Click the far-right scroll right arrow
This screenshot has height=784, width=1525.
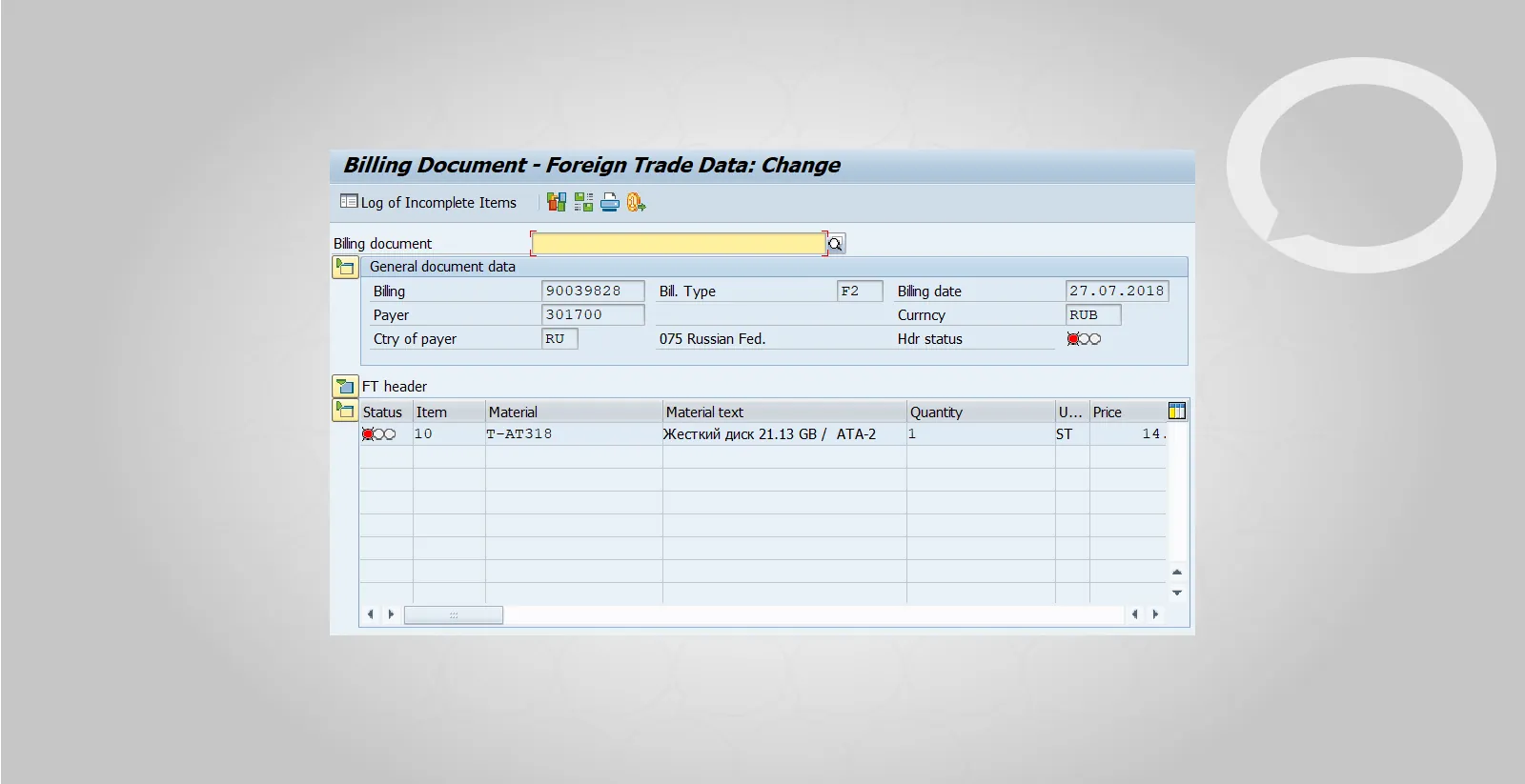(1155, 614)
